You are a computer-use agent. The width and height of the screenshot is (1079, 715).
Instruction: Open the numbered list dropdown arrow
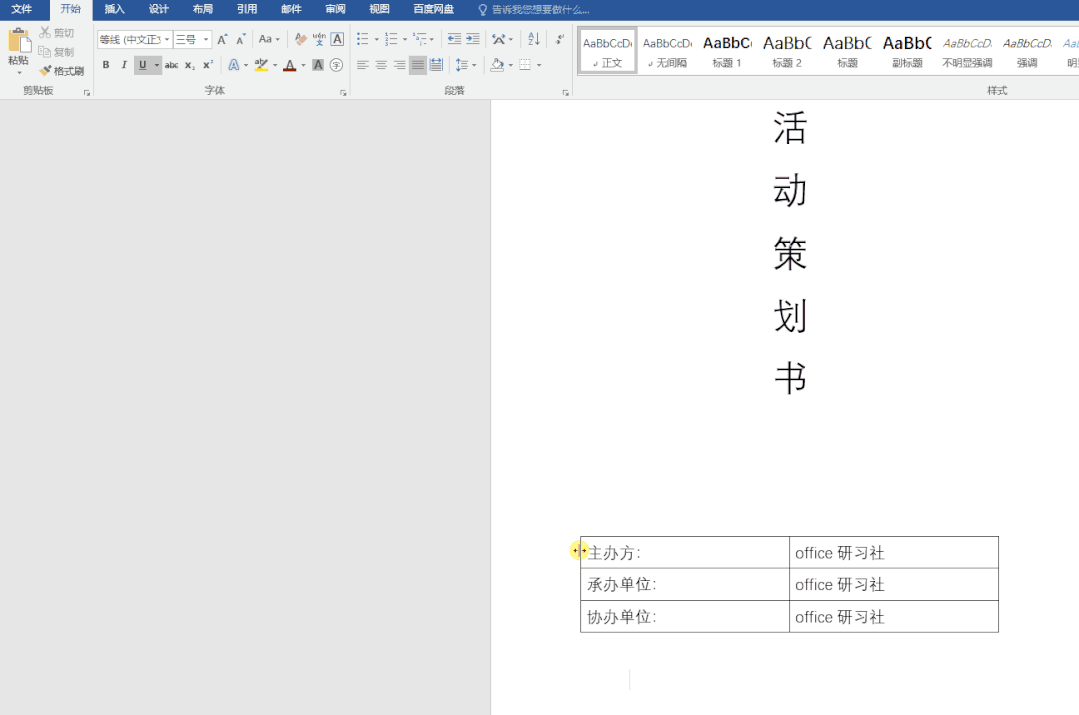point(405,39)
